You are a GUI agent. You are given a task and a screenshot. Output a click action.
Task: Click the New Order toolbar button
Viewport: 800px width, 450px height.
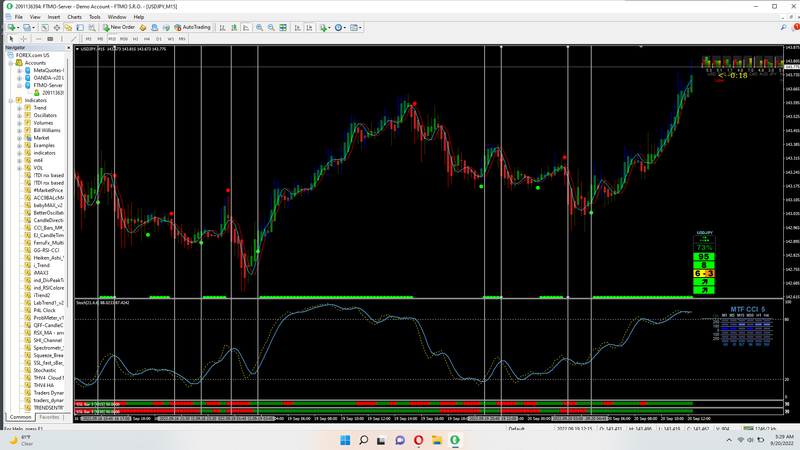pyautogui.click(x=120, y=27)
